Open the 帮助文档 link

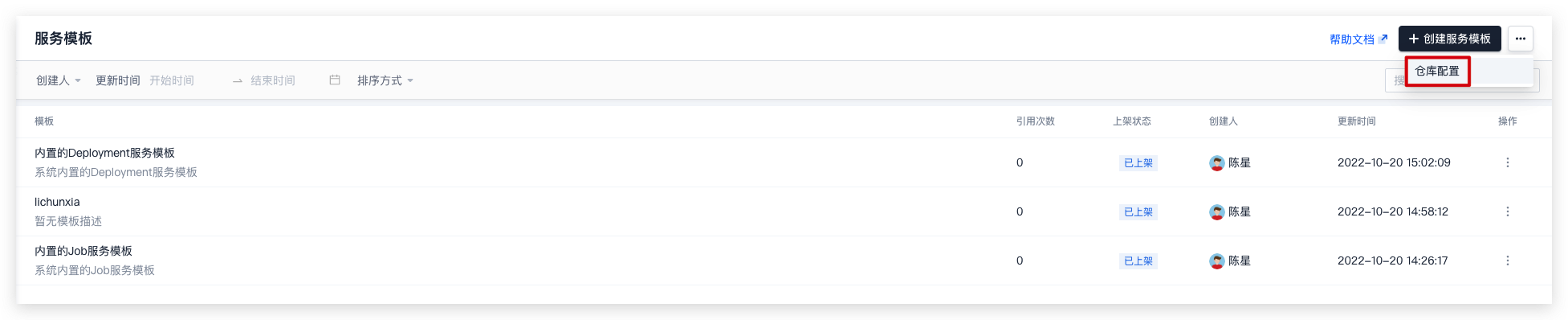(1352, 39)
